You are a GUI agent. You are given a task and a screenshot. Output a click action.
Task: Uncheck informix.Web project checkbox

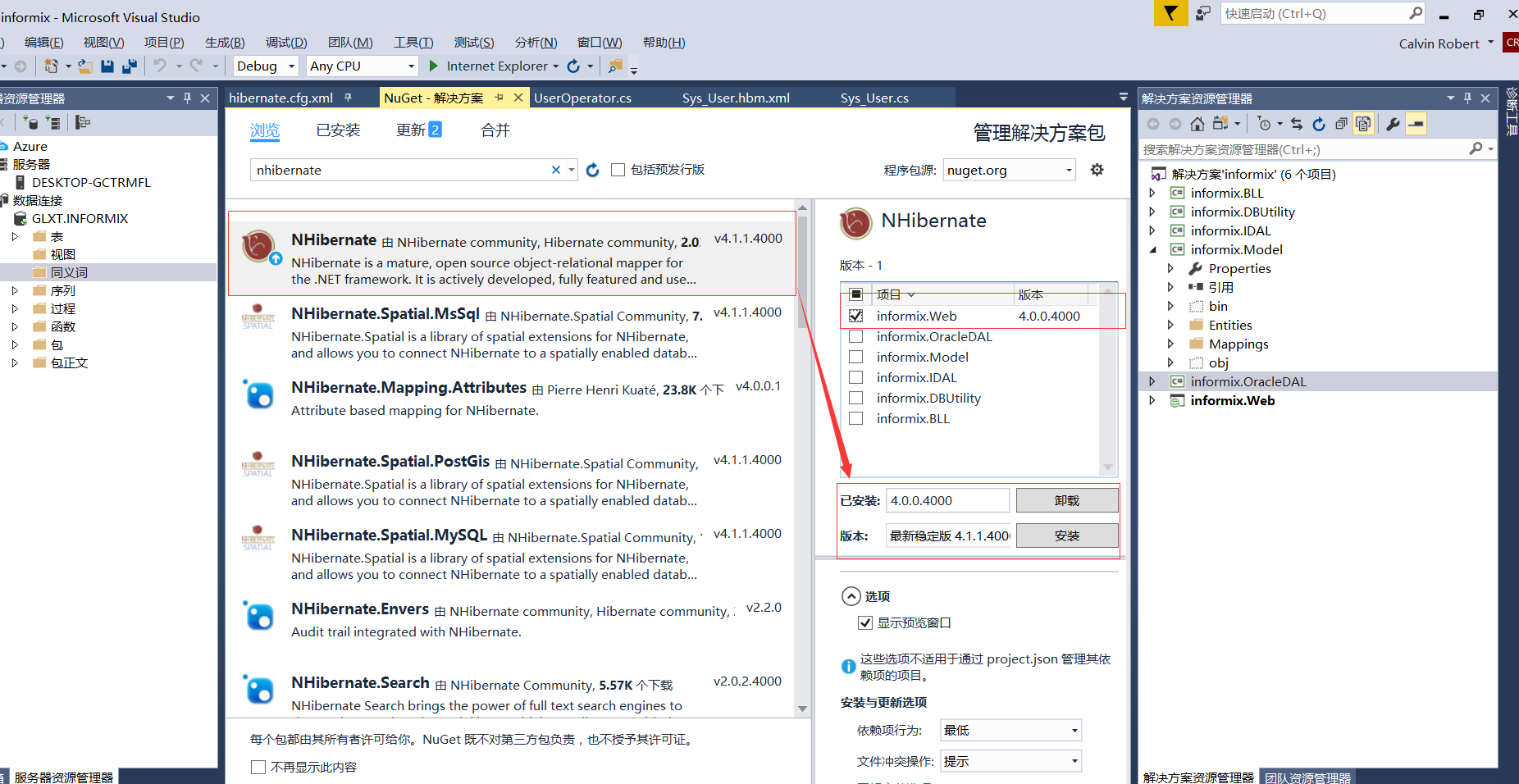[x=855, y=316]
